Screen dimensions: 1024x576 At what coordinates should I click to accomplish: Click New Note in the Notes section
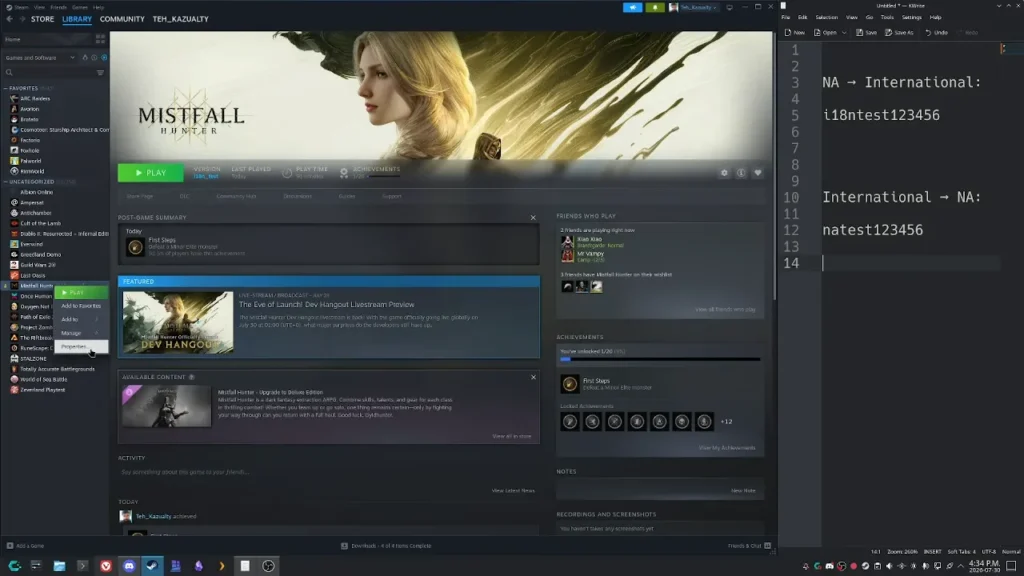pos(743,490)
